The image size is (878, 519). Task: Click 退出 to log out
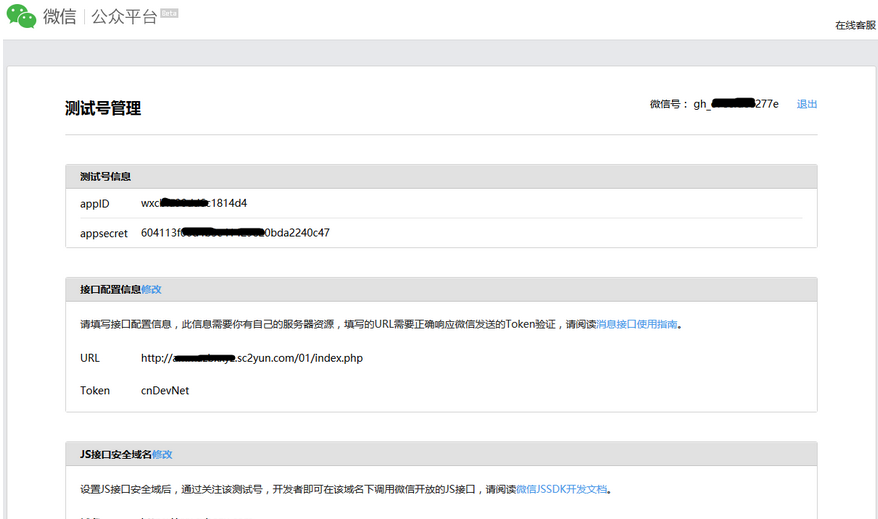pyautogui.click(x=807, y=104)
